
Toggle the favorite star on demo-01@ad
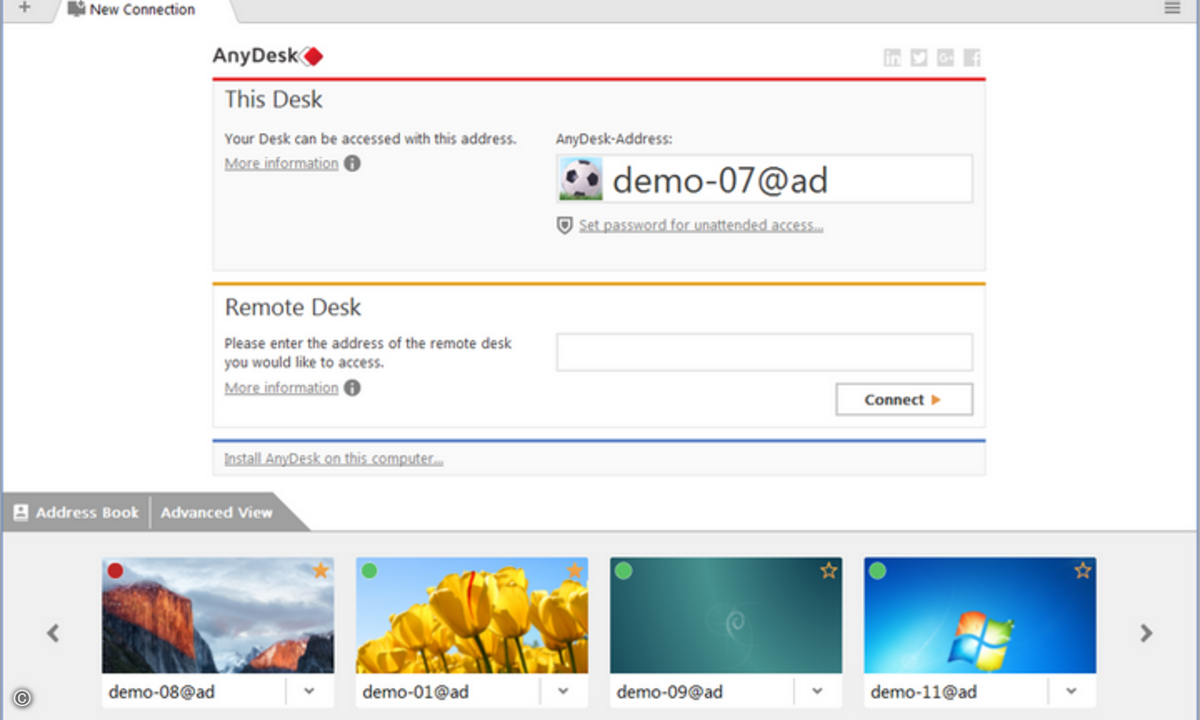pyautogui.click(x=574, y=571)
